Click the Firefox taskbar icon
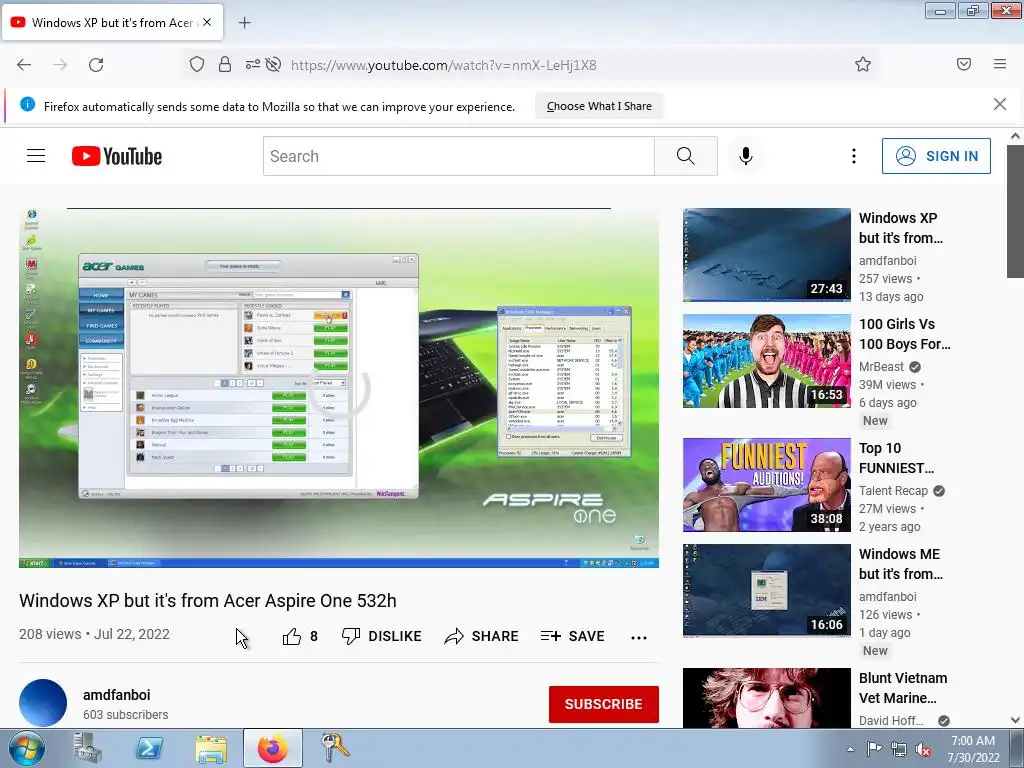The width and height of the screenshot is (1024, 768). click(273, 748)
